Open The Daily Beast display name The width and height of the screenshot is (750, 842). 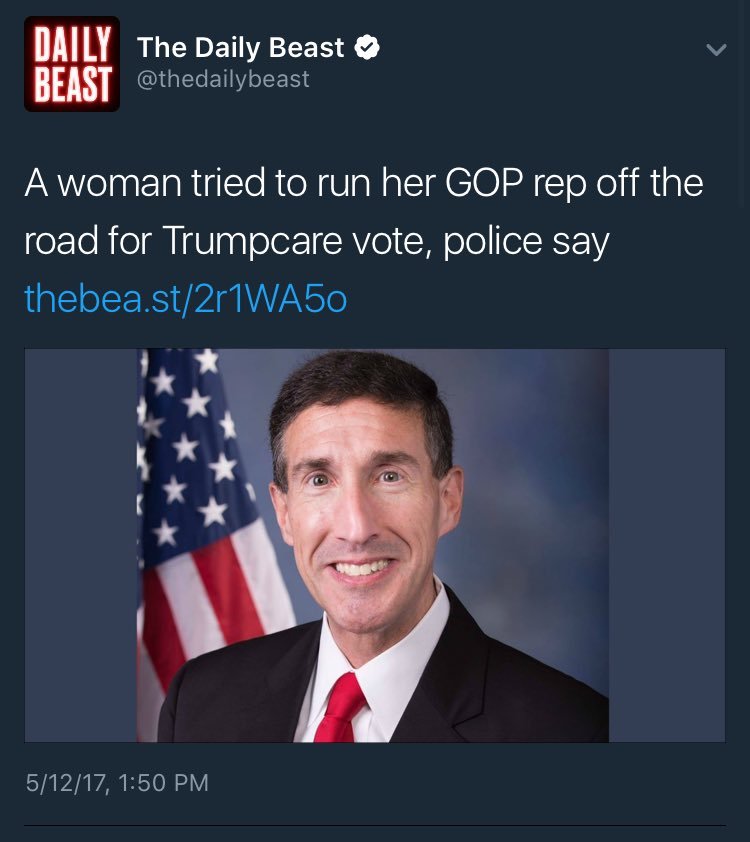click(241, 48)
